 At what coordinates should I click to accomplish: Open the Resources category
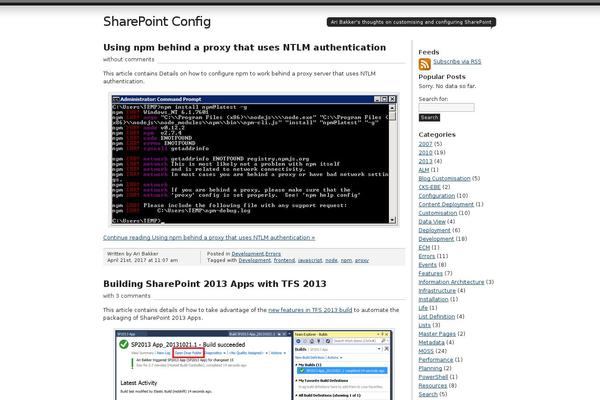point(432,386)
